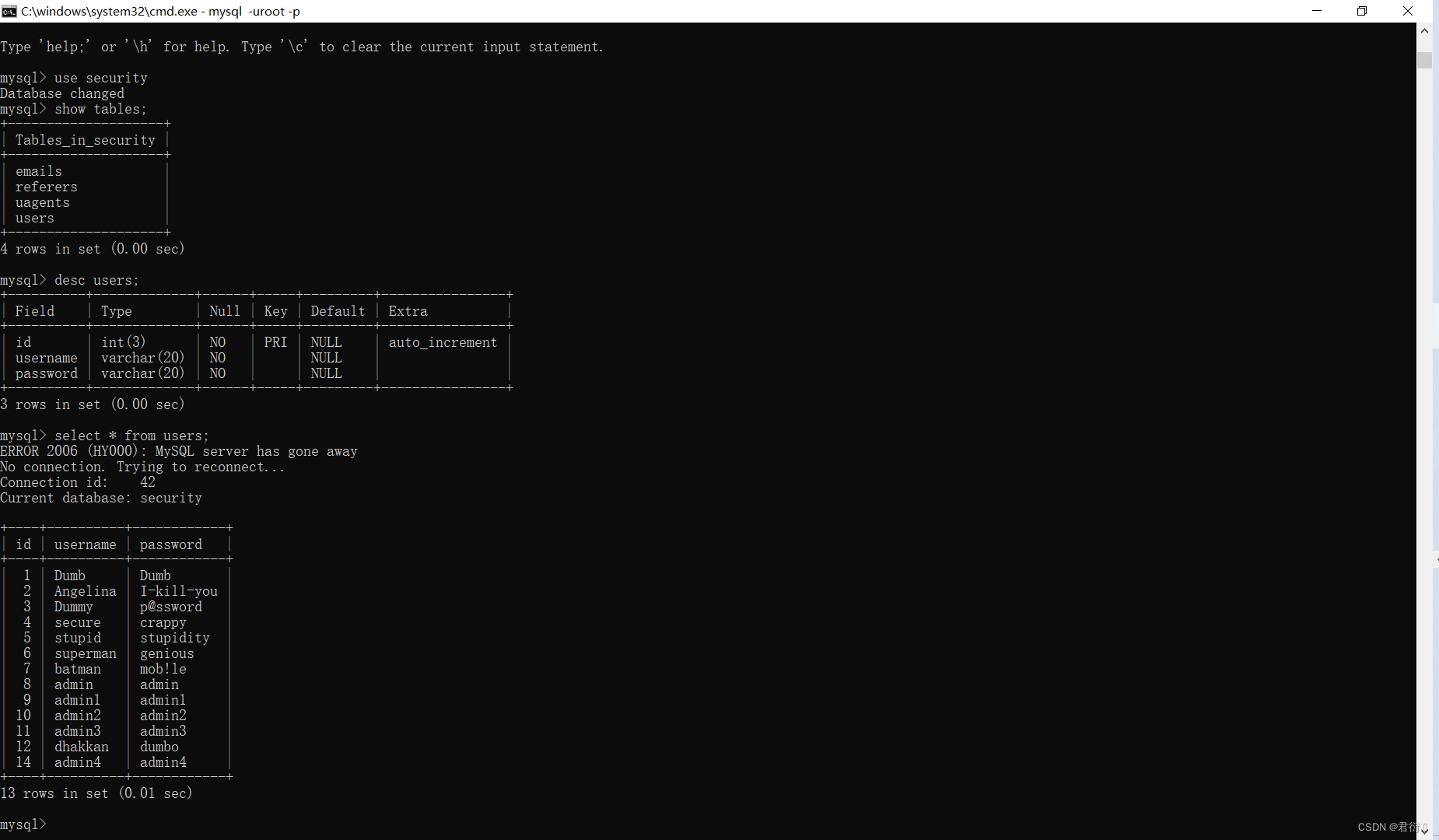
Task: Click the scrollbar up arrow
Action: pyautogui.click(x=1424, y=31)
